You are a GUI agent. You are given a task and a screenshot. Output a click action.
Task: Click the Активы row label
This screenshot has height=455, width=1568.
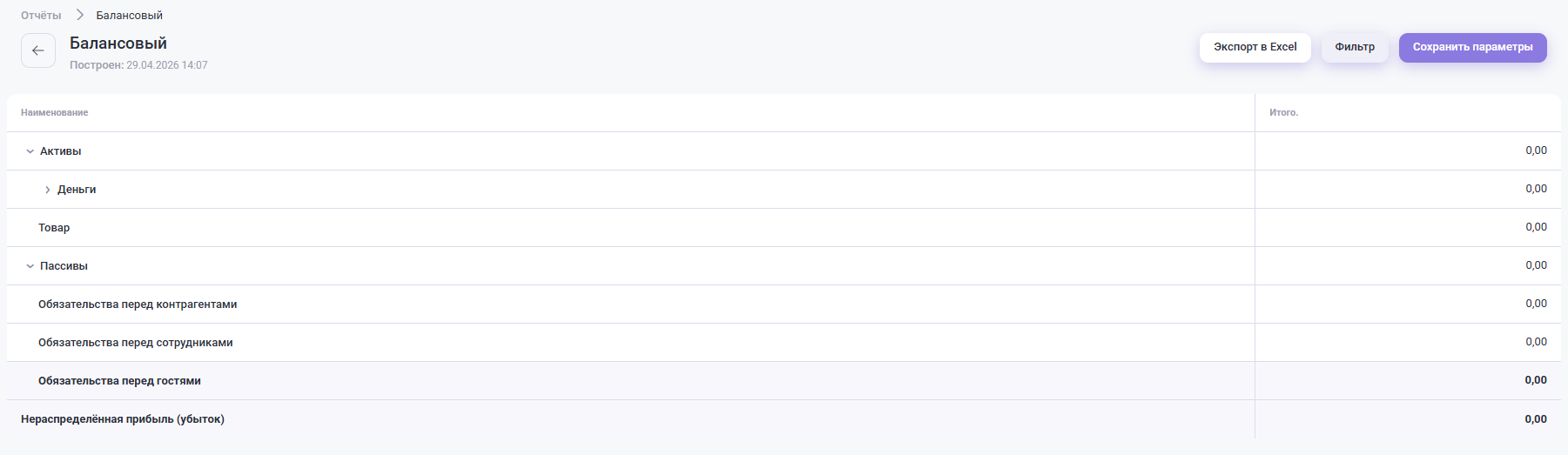61,151
